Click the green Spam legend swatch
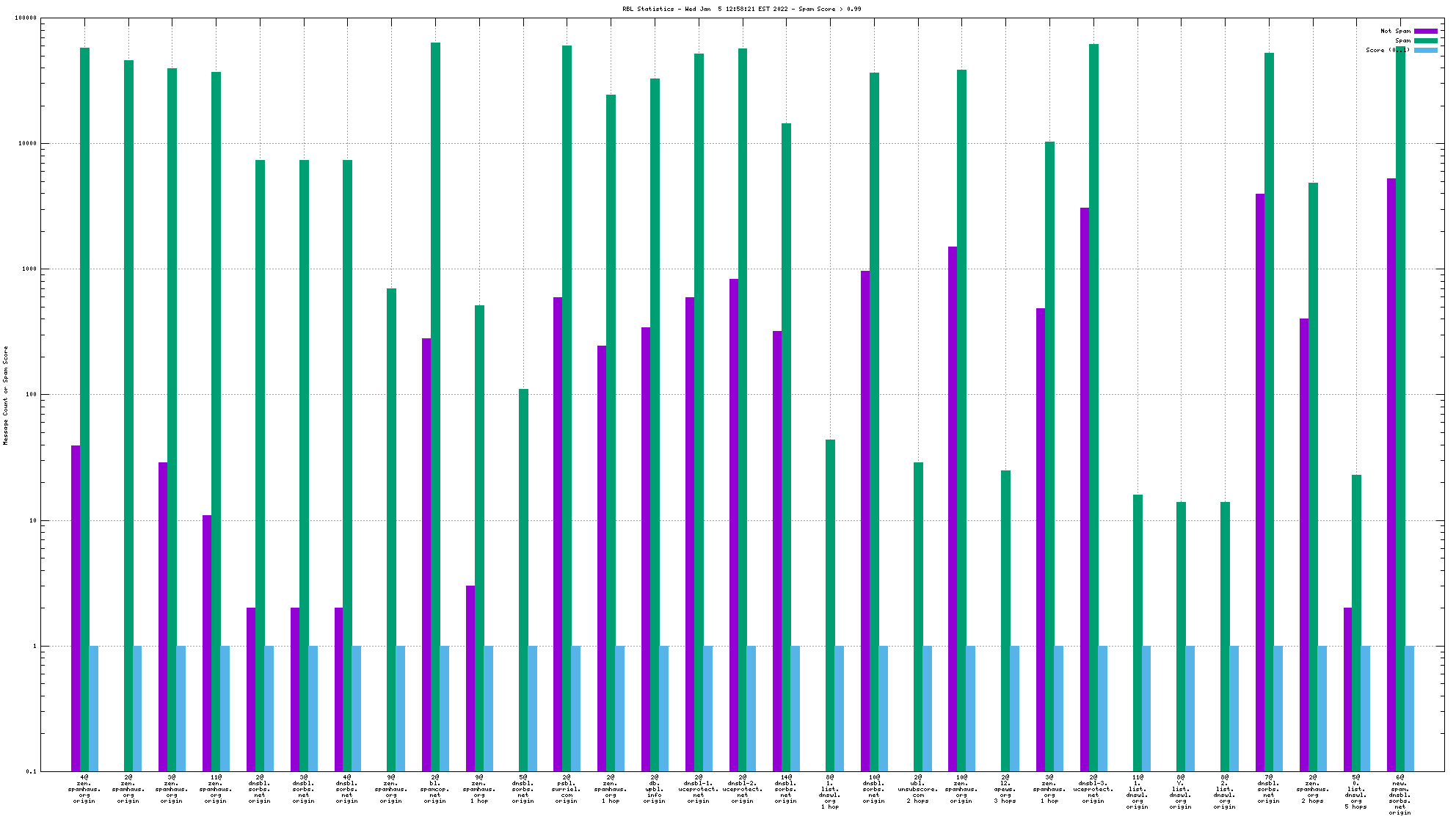The height and width of the screenshot is (819, 1456). coord(1425,40)
